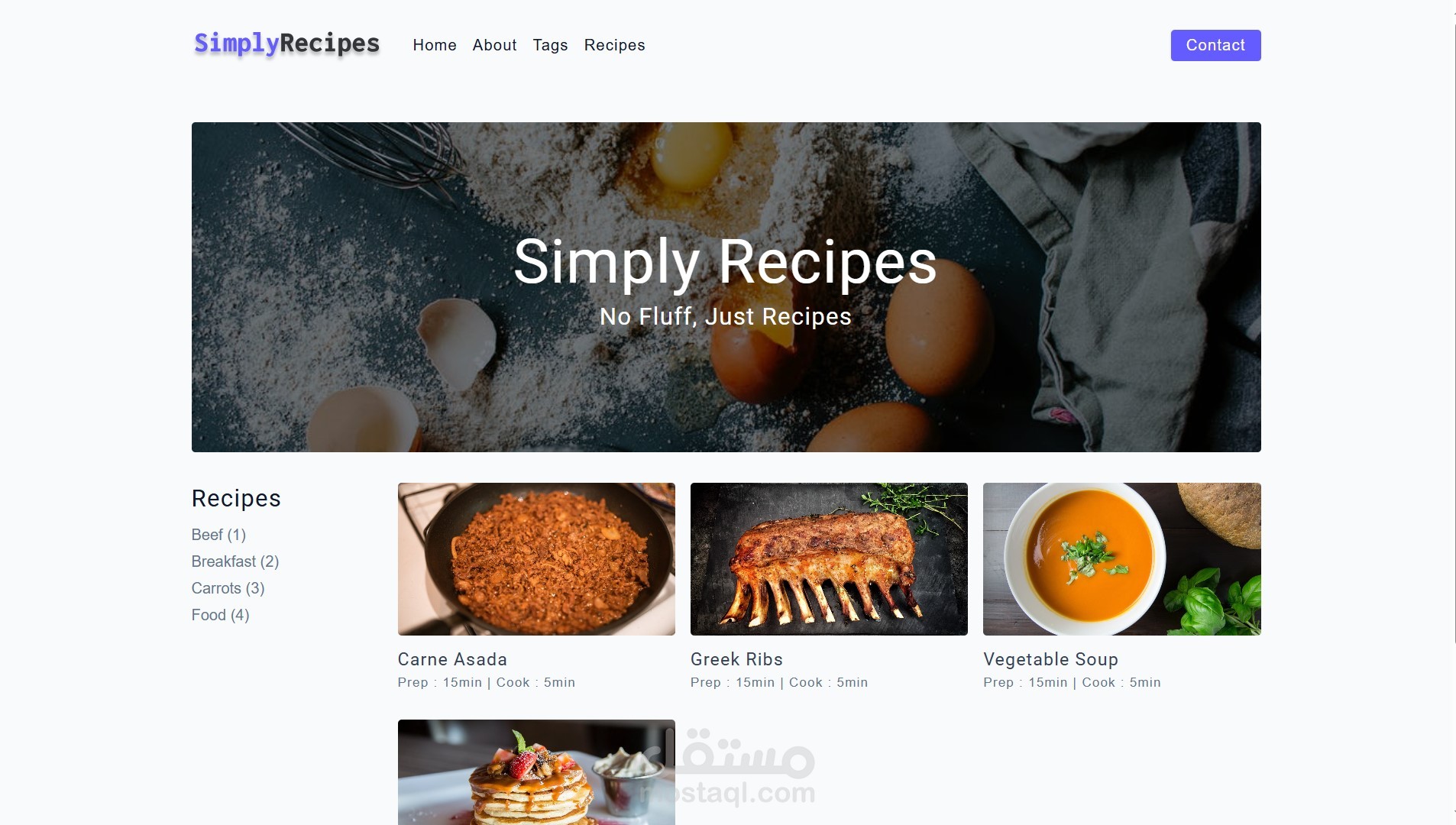This screenshot has width=1456, height=825.
Task: Click the SimplyRecipes logo
Action: [286, 44]
